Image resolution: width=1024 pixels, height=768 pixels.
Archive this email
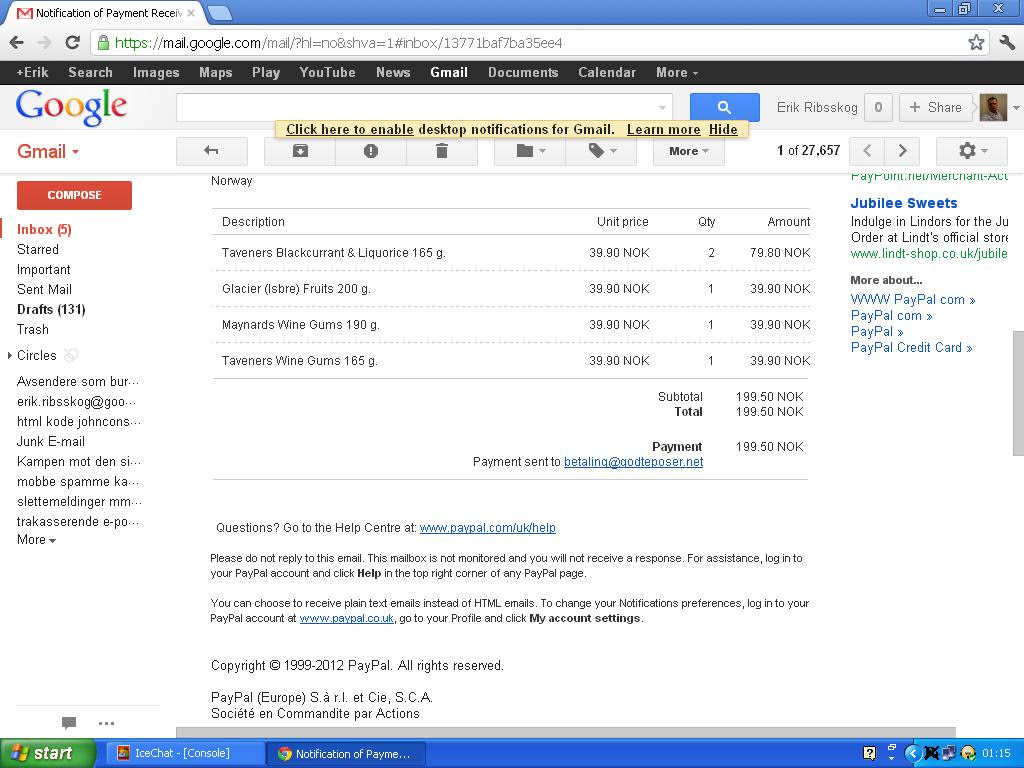[300, 151]
